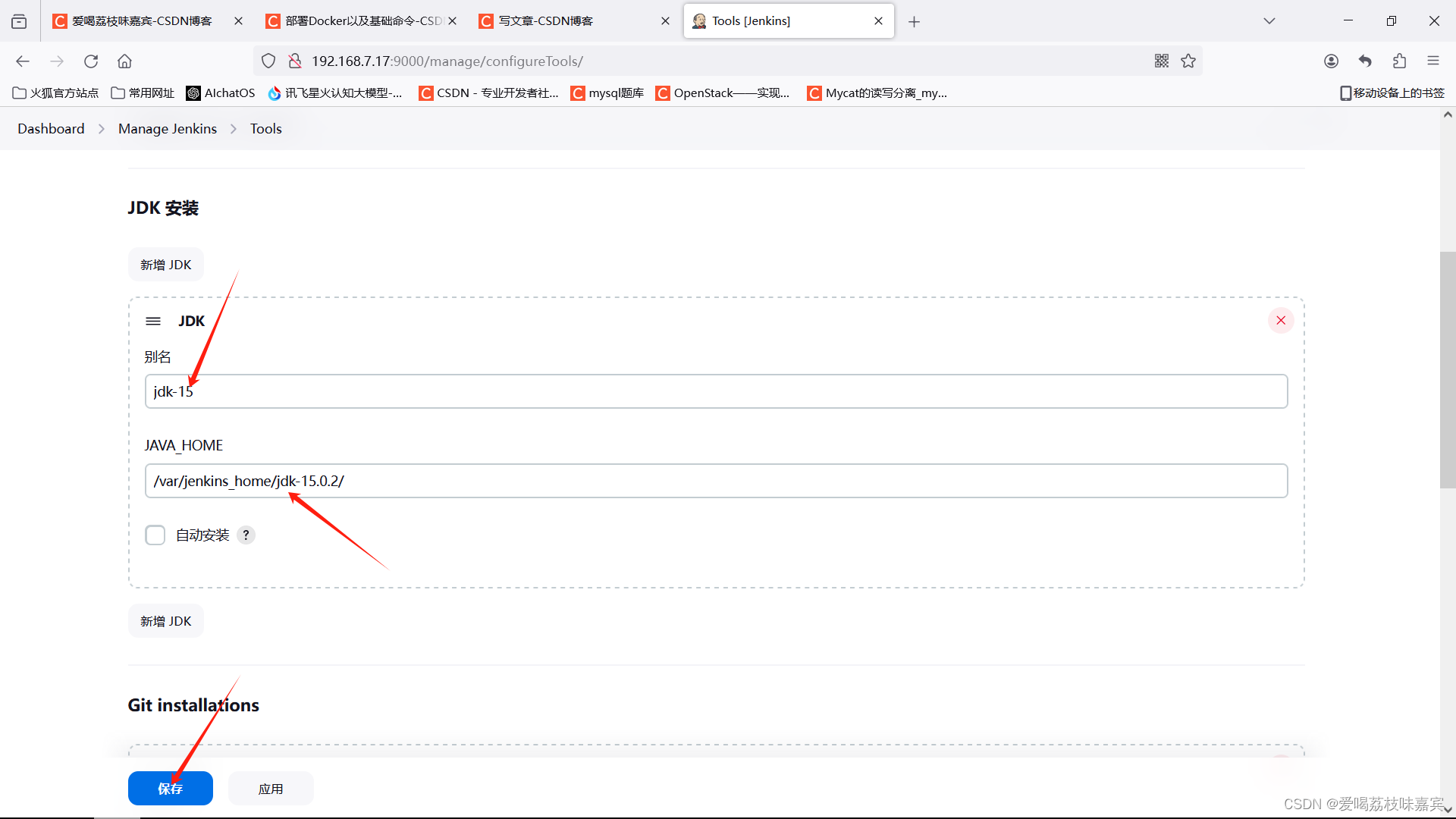The height and width of the screenshot is (819, 1456).
Task: Click the forward navigation arrow
Action: (x=57, y=61)
